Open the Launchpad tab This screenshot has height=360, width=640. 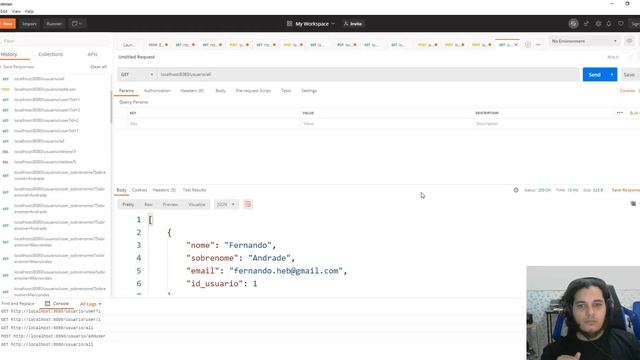pos(129,45)
